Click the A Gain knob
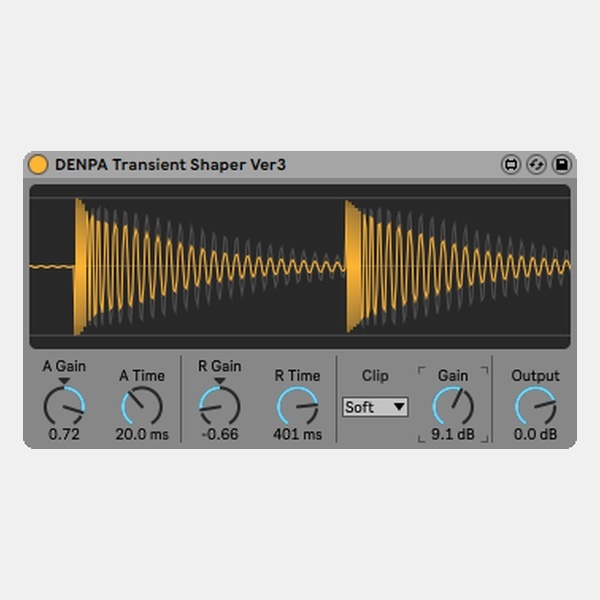This screenshot has height=600, width=600. pos(64,406)
